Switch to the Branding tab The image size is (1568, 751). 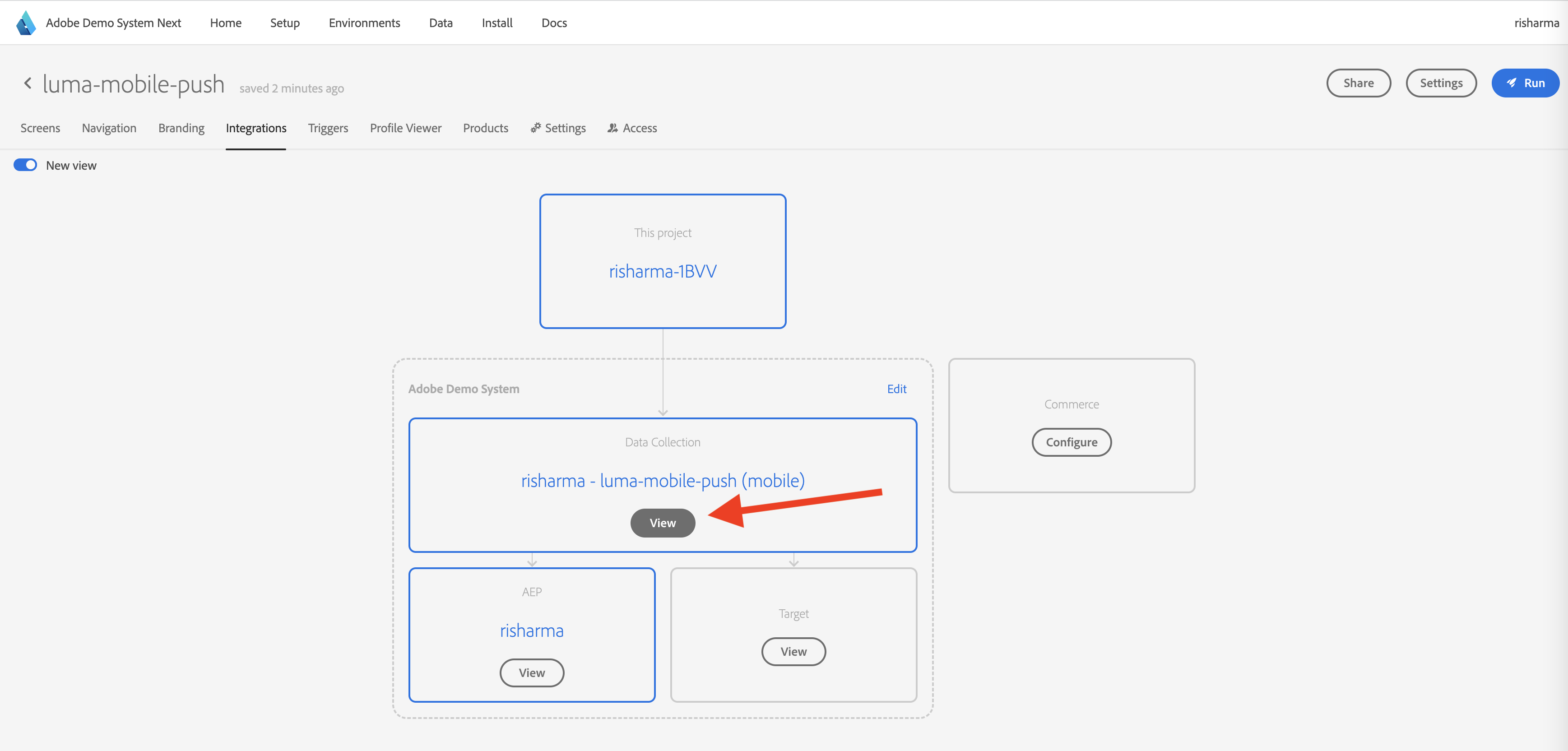pyautogui.click(x=181, y=128)
